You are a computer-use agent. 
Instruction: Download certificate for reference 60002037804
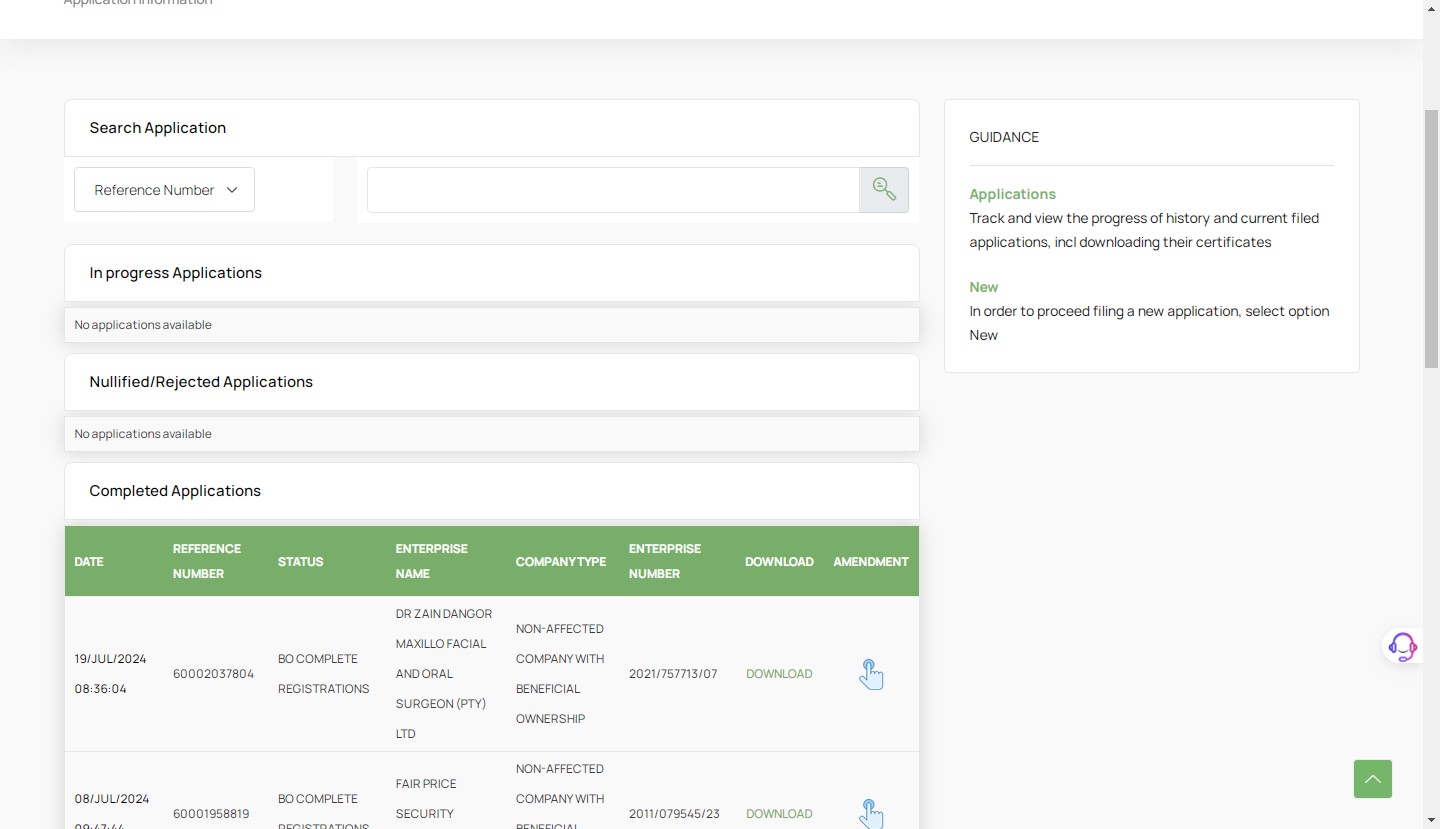point(779,674)
